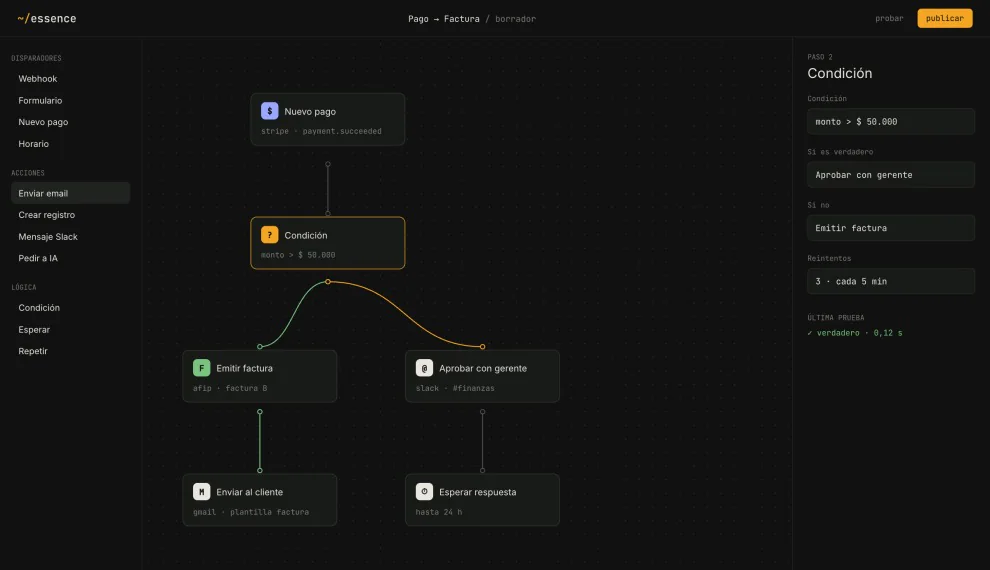Click input connector above Emitir factura node

pyautogui.click(x=259, y=347)
